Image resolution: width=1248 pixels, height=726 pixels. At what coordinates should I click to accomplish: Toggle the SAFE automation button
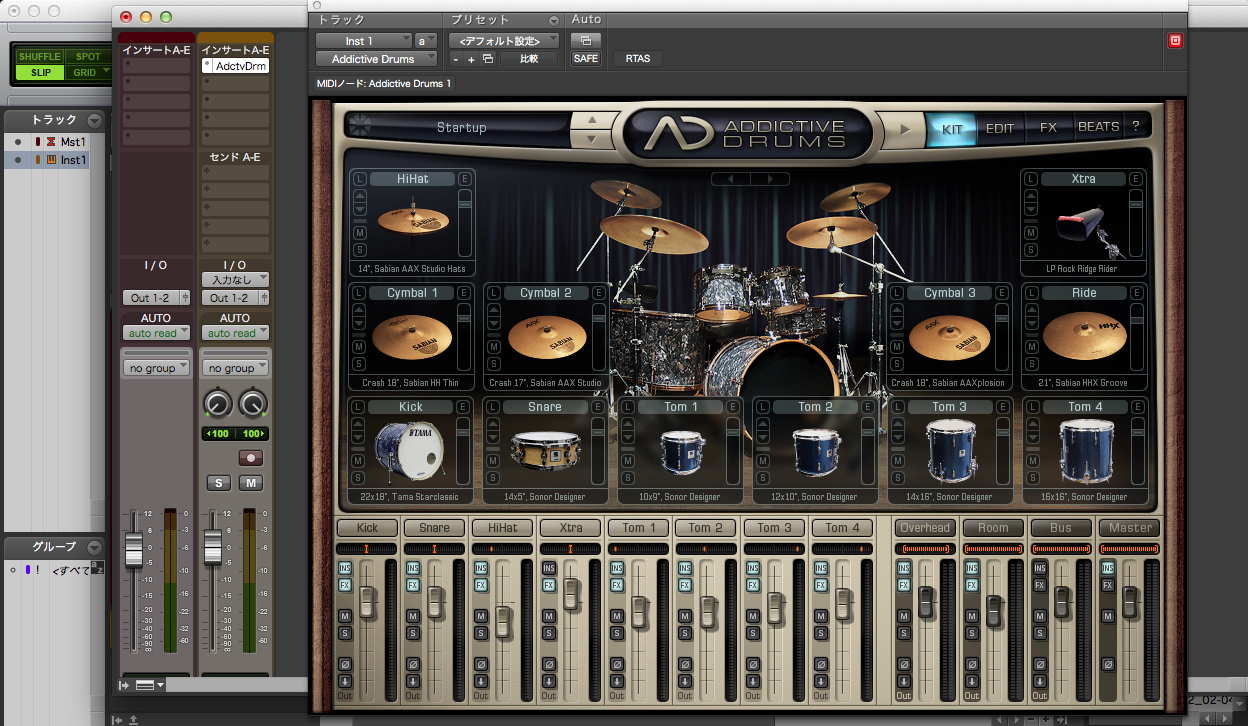point(586,59)
